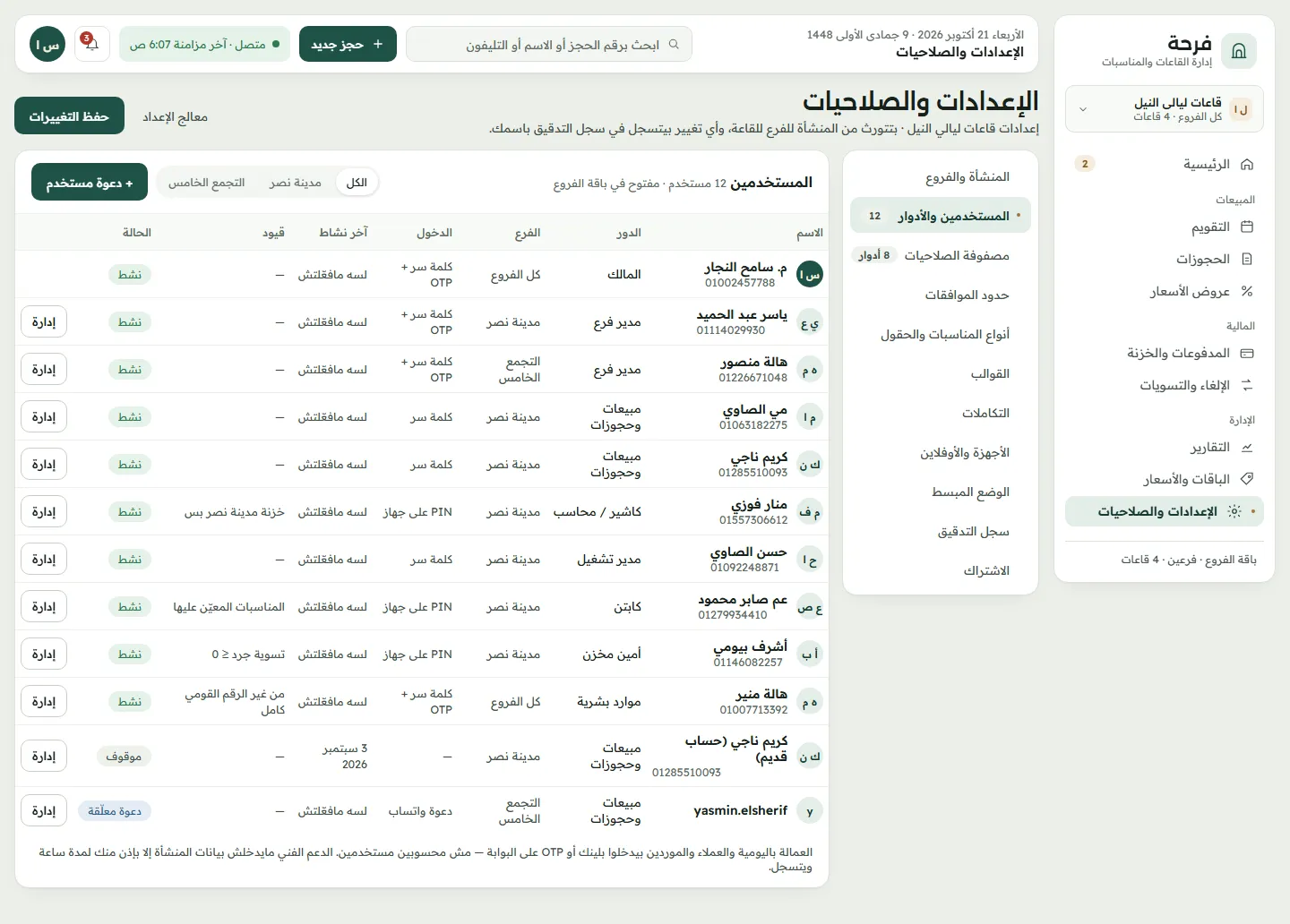Screen dimensions: 1290x924
Task: Click avatar of منار فوزي
Action: point(810,512)
